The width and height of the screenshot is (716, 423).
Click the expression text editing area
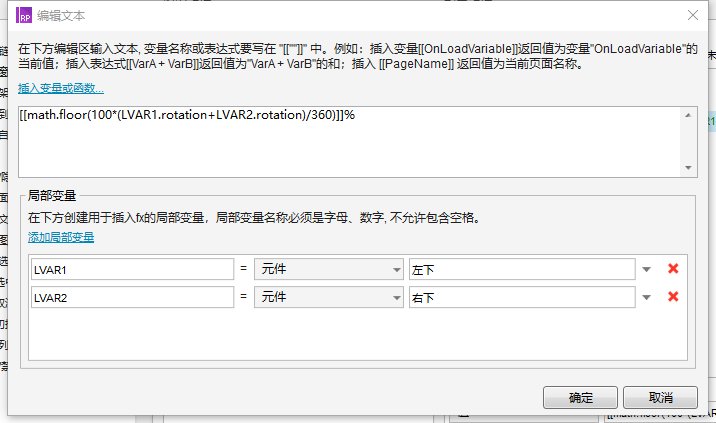pyautogui.click(x=349, y=142)
